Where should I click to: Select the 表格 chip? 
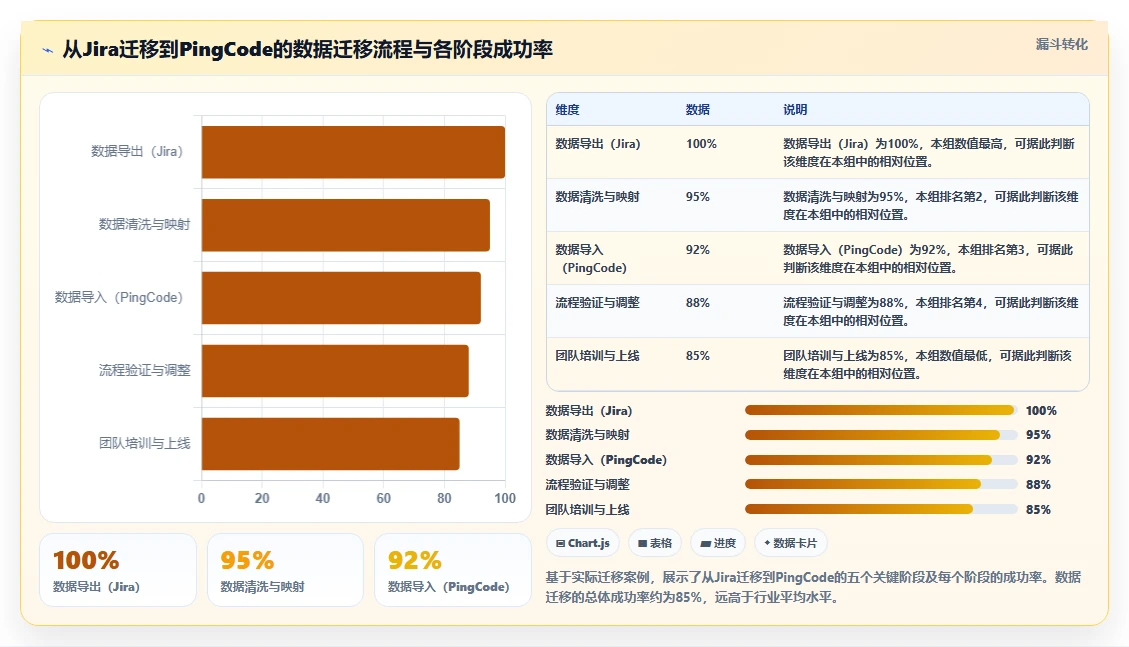coord(655,543)
